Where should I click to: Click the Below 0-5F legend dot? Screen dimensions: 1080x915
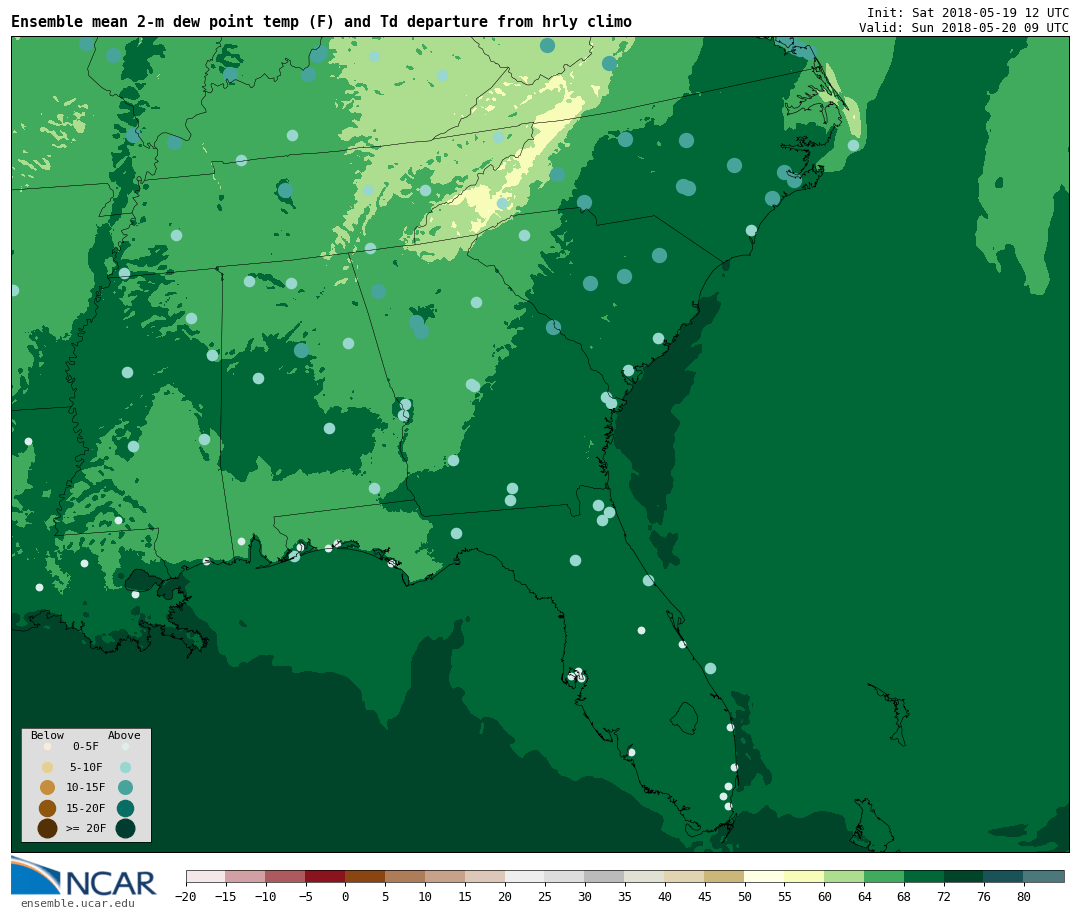48,746
